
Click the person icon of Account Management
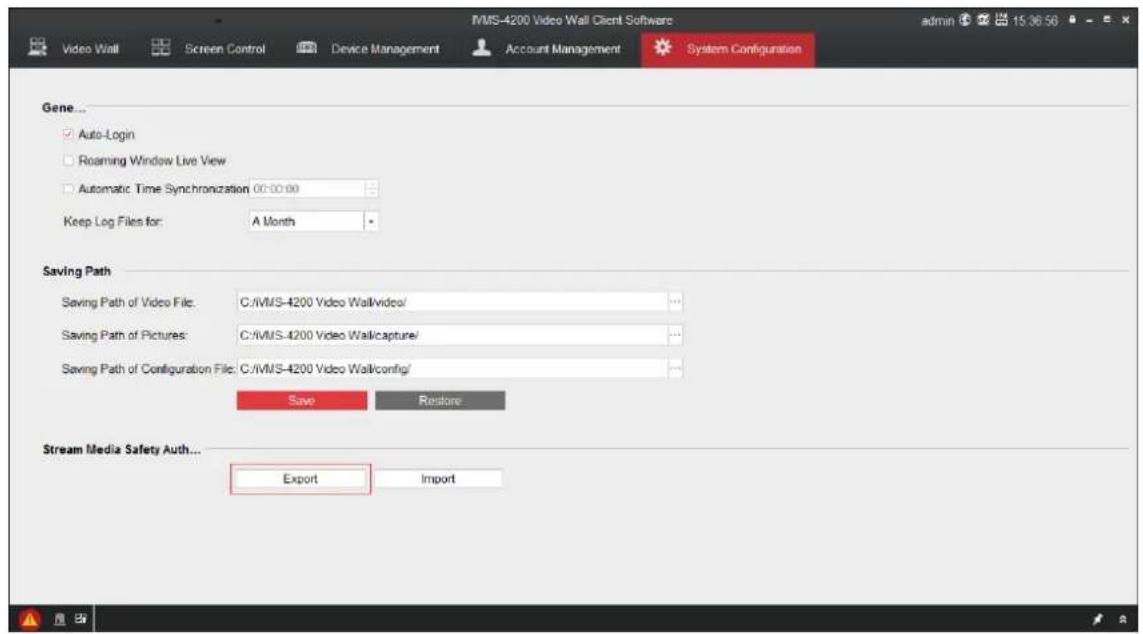[x=481, y=48]
